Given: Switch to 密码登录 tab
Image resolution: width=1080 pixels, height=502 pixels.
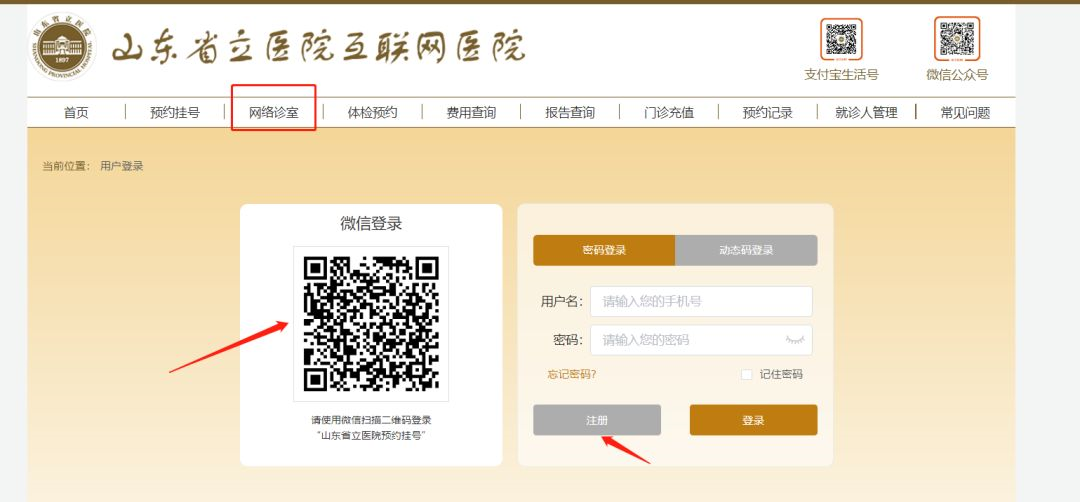Looking at the screenshot, I should [x=604, y=250].
